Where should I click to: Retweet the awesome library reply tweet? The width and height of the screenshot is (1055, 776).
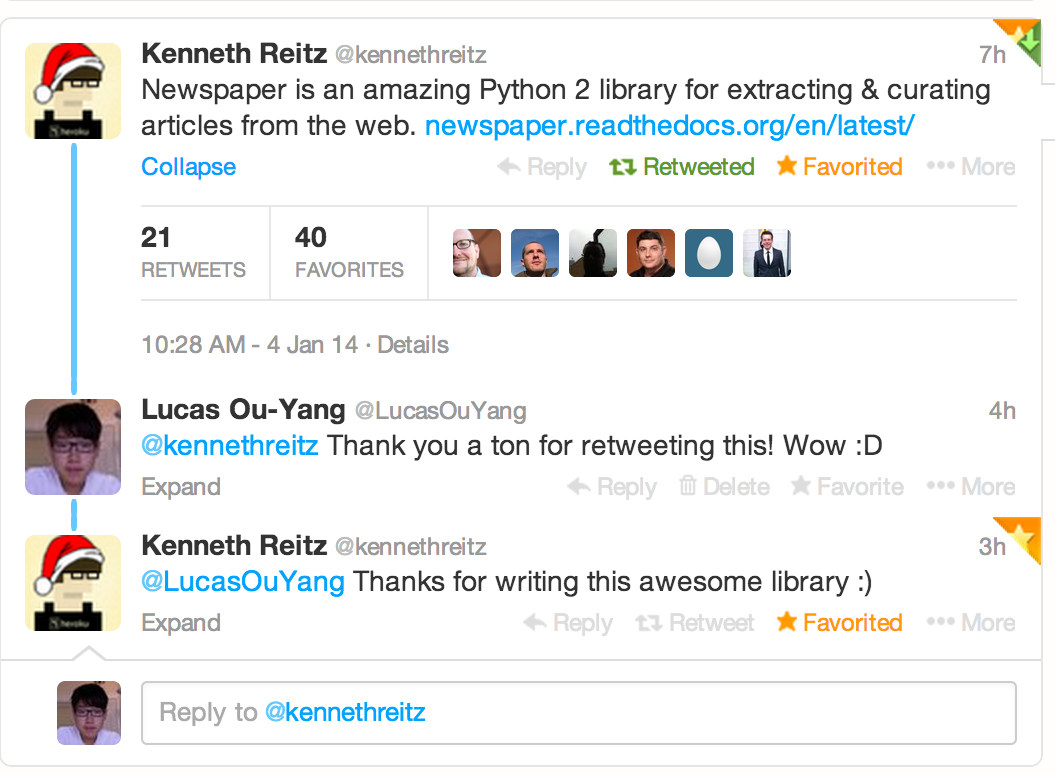coord(694,623)
